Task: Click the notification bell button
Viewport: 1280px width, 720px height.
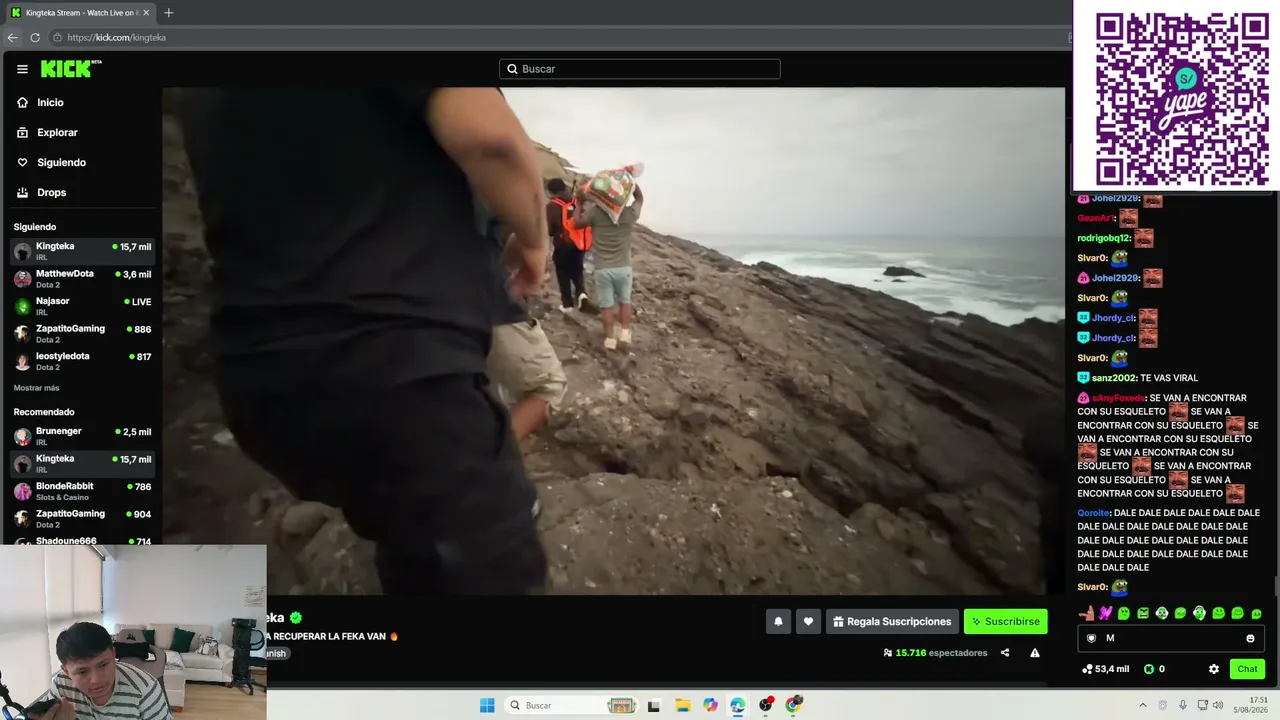Action: [x=778, y=621]
